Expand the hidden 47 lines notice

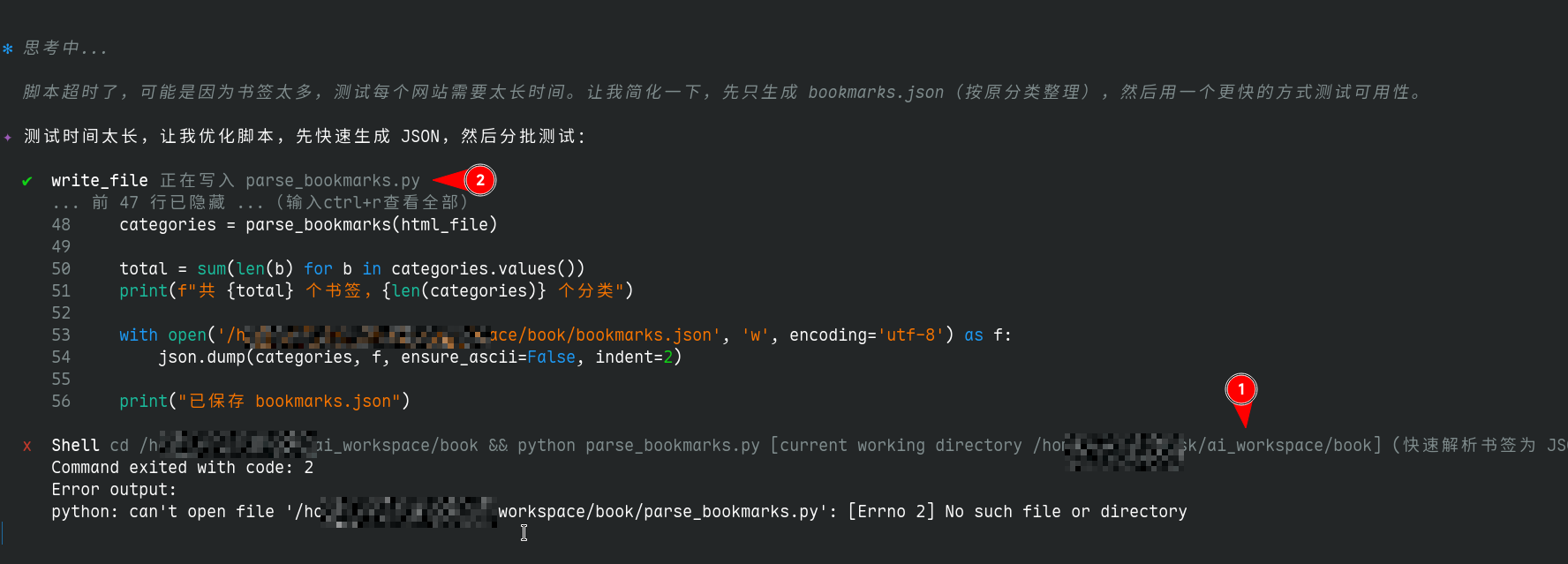(260, 202)
